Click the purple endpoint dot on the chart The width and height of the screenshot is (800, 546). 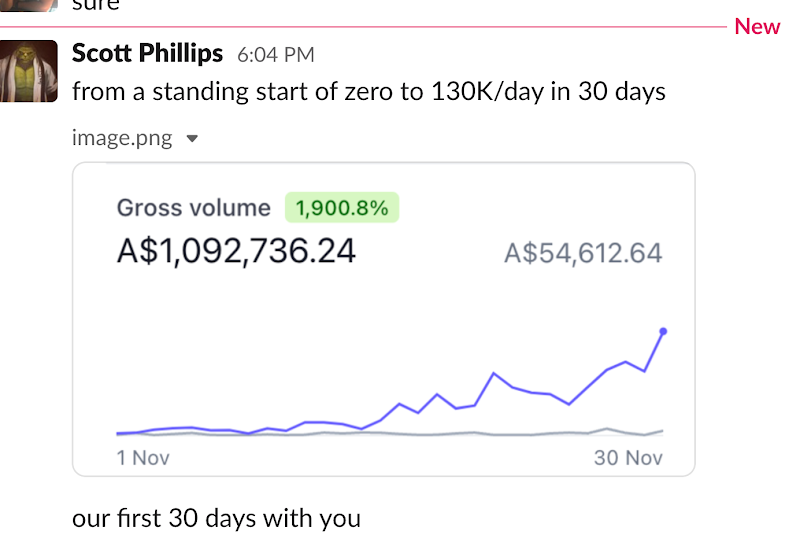pyautogui.click(x=664, y=331)
